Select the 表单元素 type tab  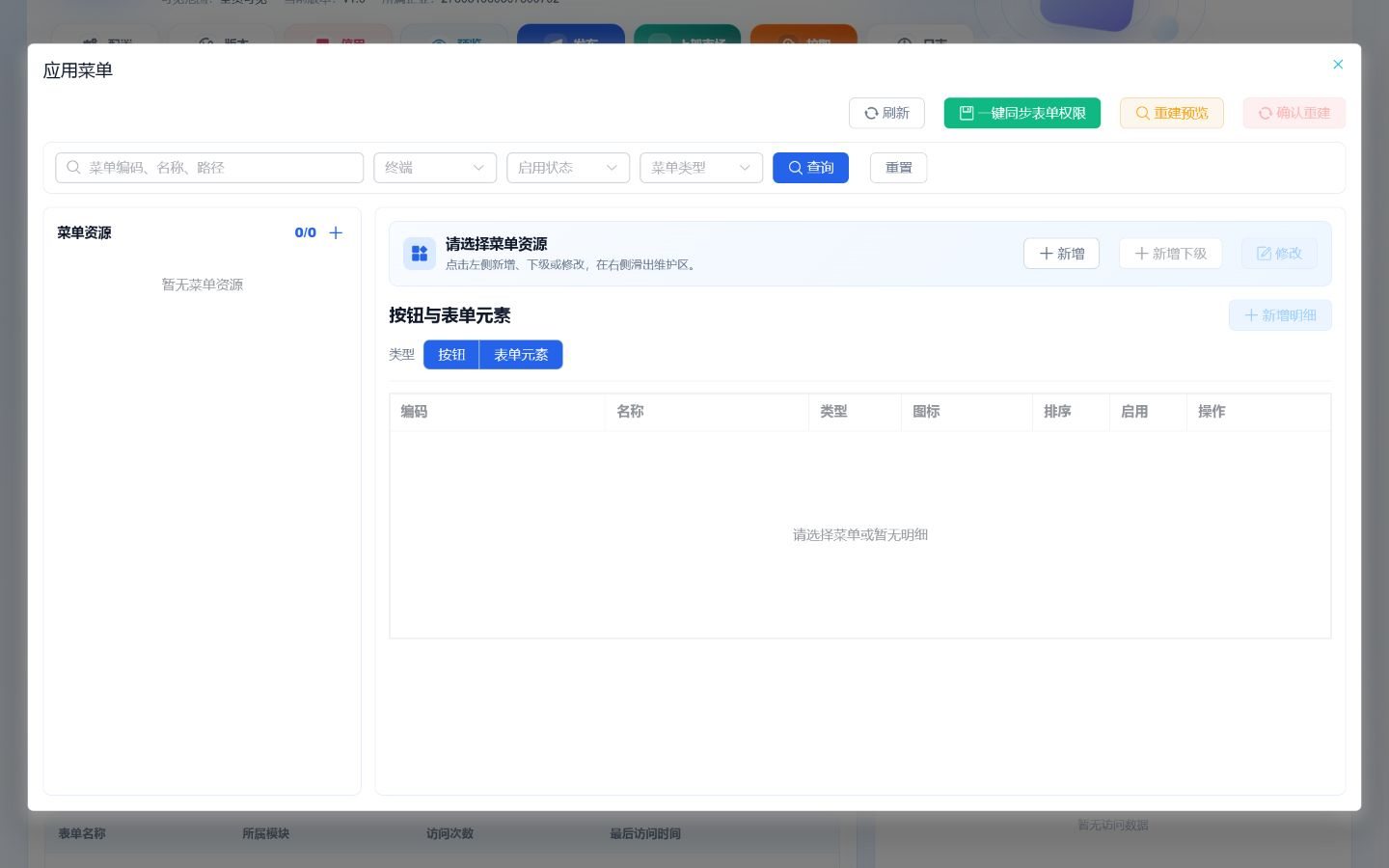[x=521, y=355]
